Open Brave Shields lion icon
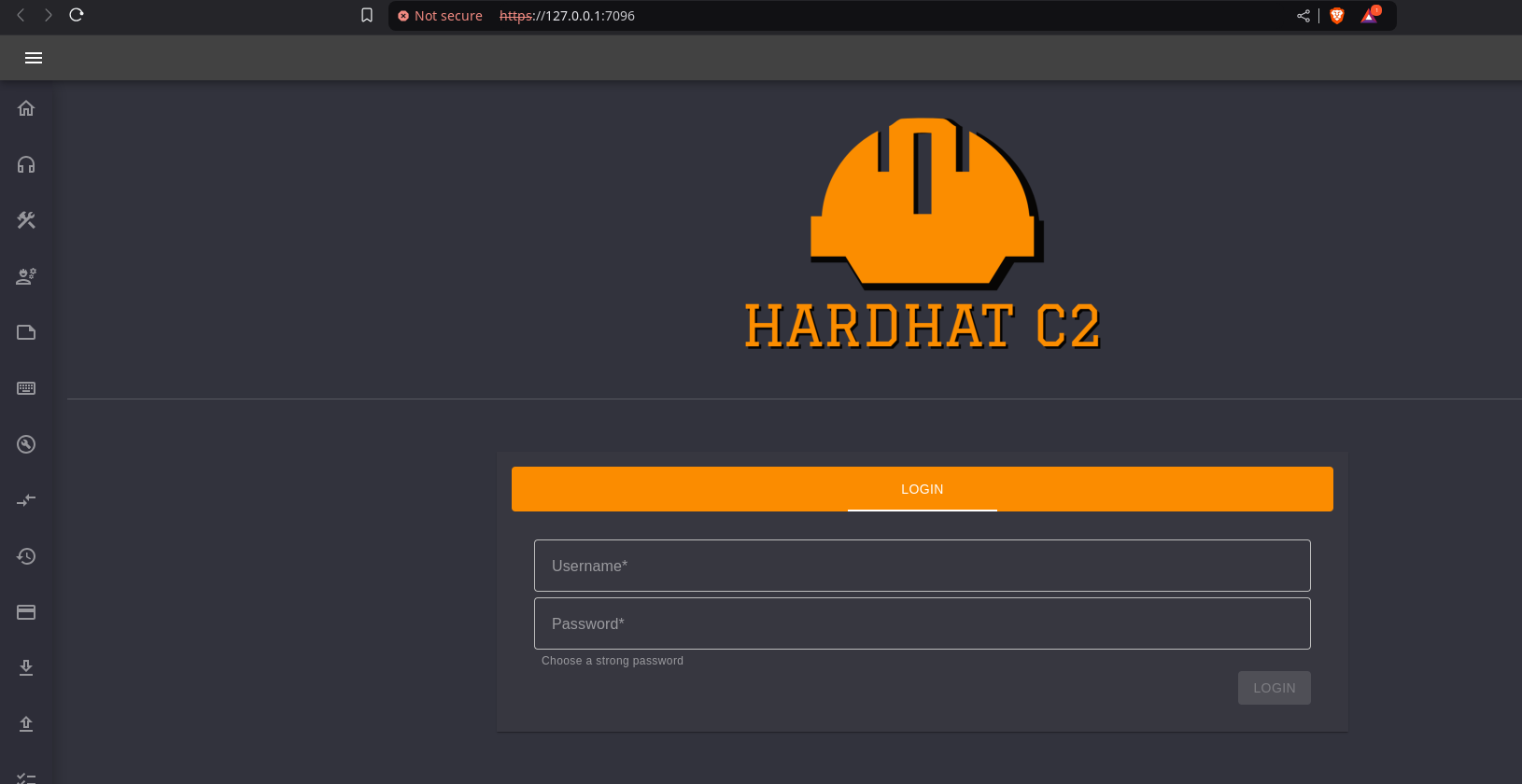The image size is (1522, 784). pos(1337,16)
